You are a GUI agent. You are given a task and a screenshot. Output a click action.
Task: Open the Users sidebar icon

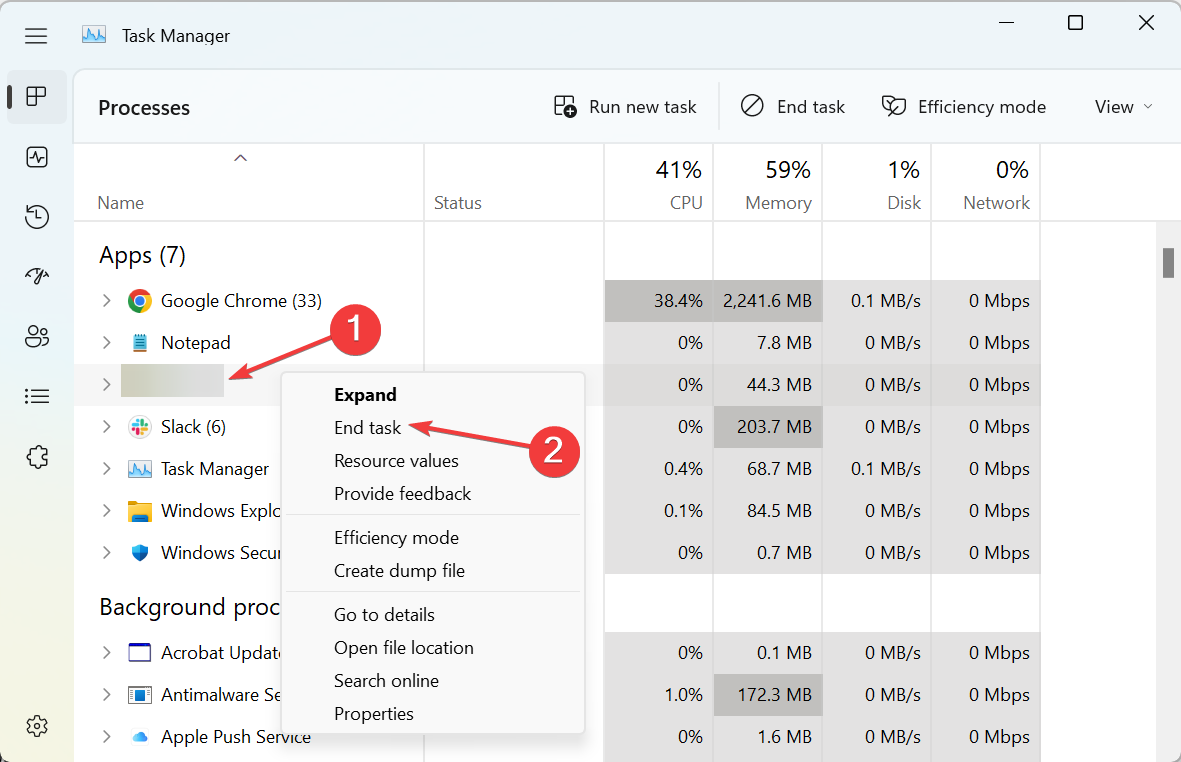36,336
